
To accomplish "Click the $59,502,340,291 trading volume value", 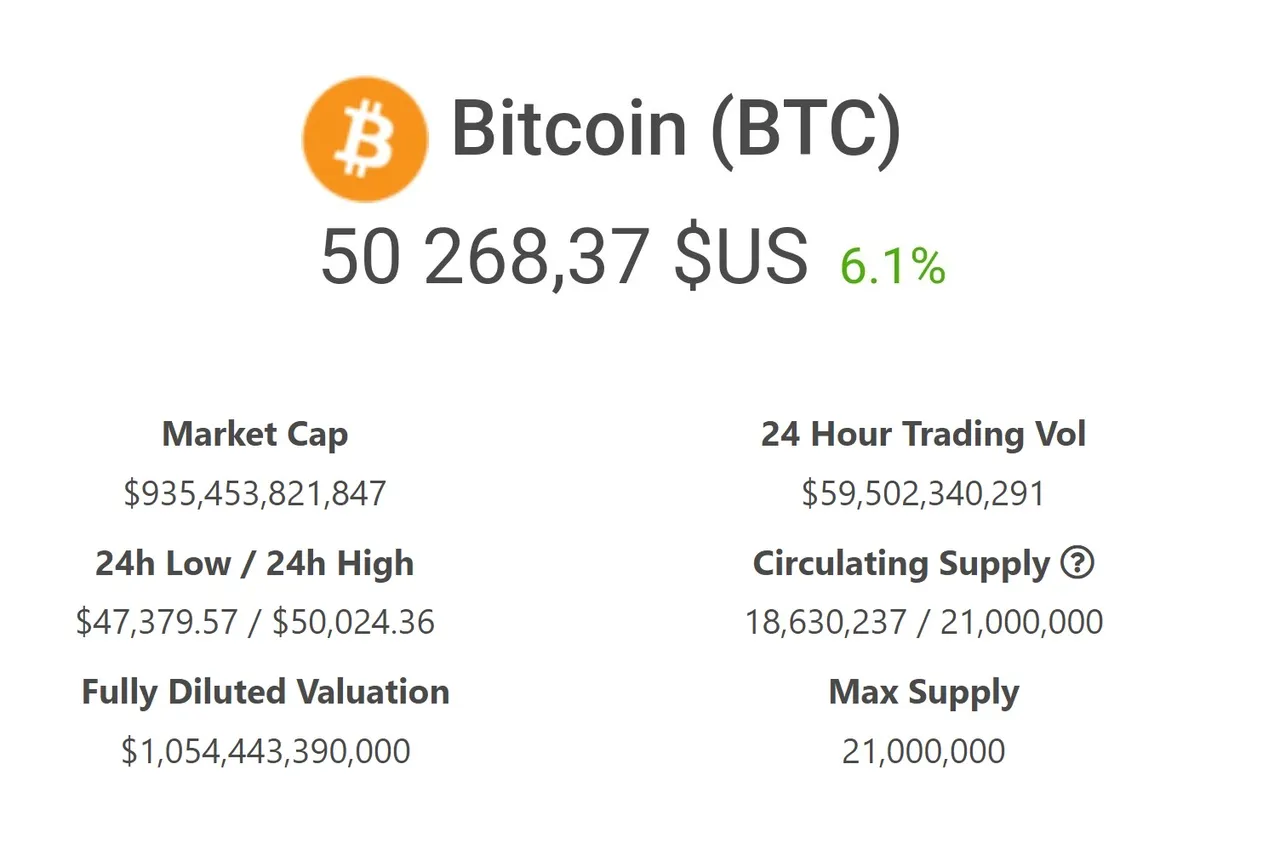I will [923, 493].
